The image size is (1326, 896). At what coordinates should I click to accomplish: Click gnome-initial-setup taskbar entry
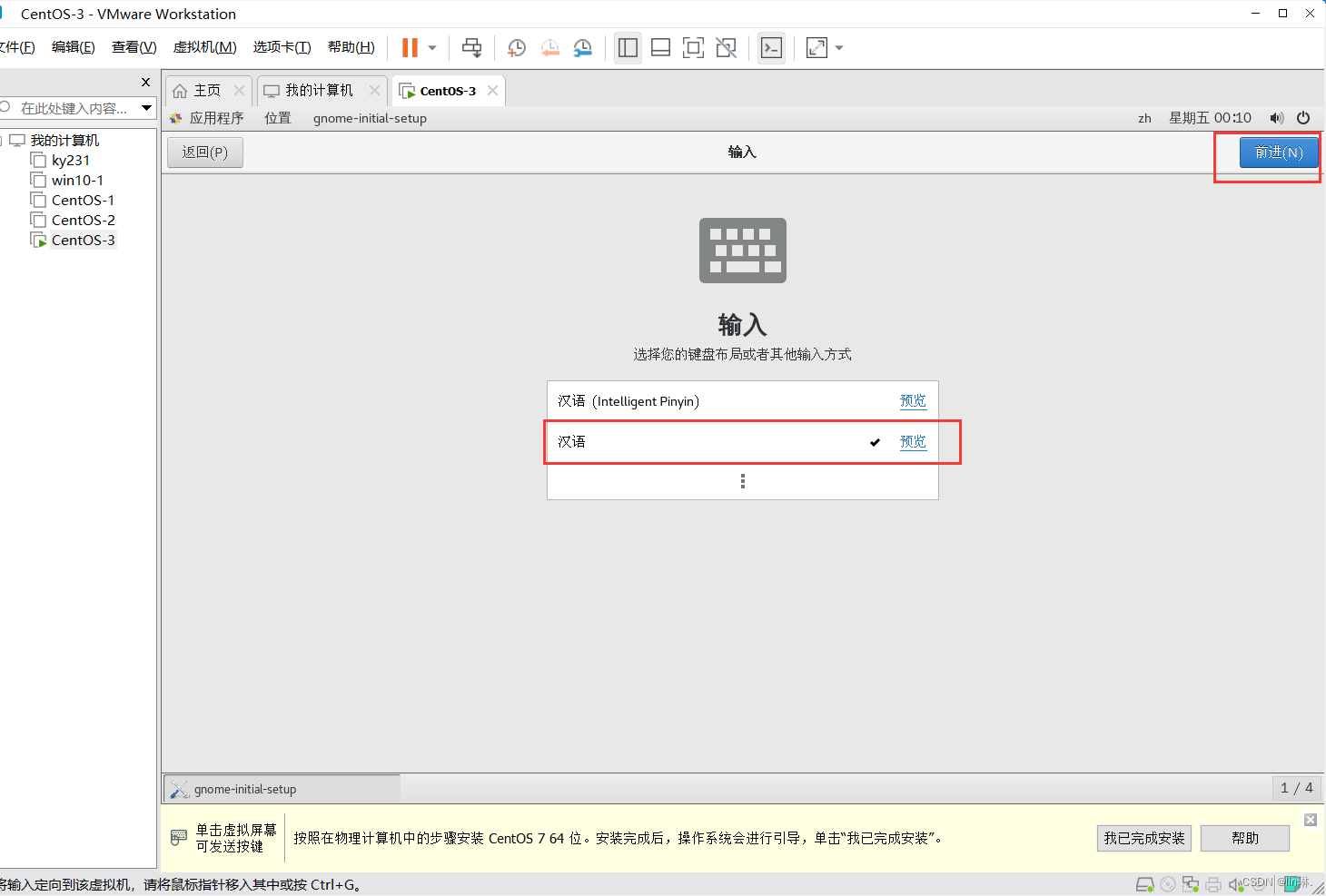[x=282, y=789]
